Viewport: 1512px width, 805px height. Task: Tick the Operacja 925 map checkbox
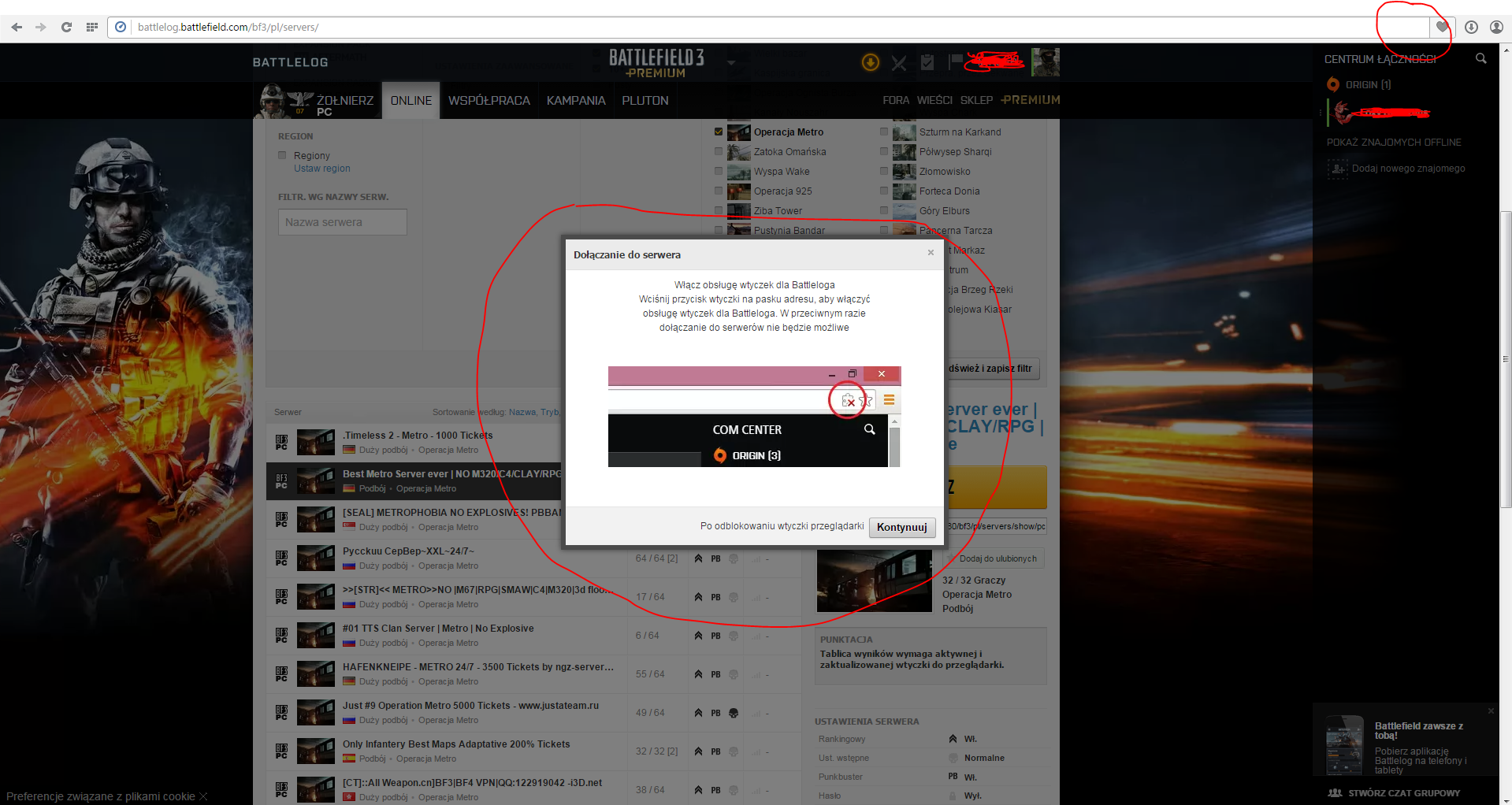pyautogui.click(x=719, y=191)
